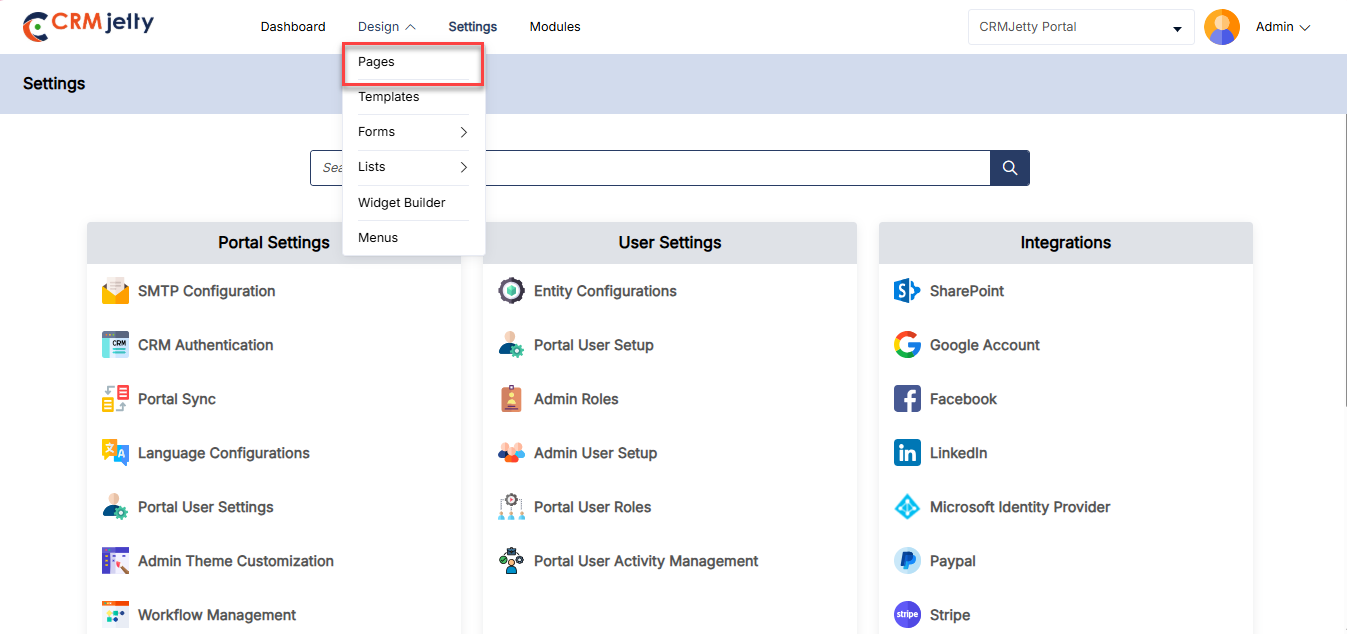
Task: Choose Widget Builder in Design menu
Action: (401, 203)
